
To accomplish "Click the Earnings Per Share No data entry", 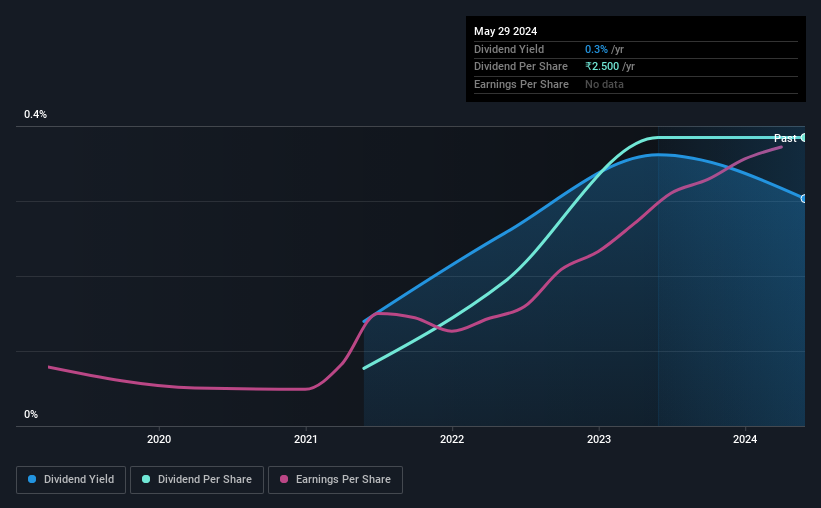I will tap(604, 84).
